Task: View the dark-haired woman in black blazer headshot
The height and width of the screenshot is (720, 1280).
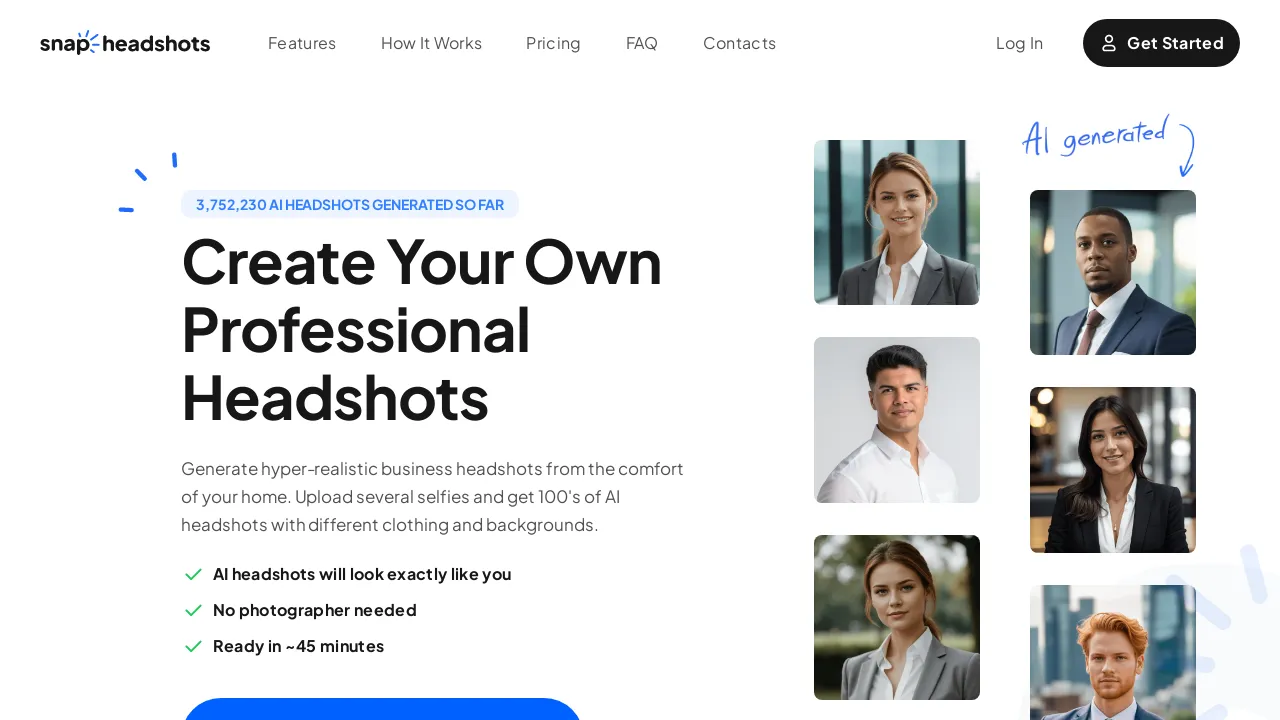Action: (x=1113, y=470)
